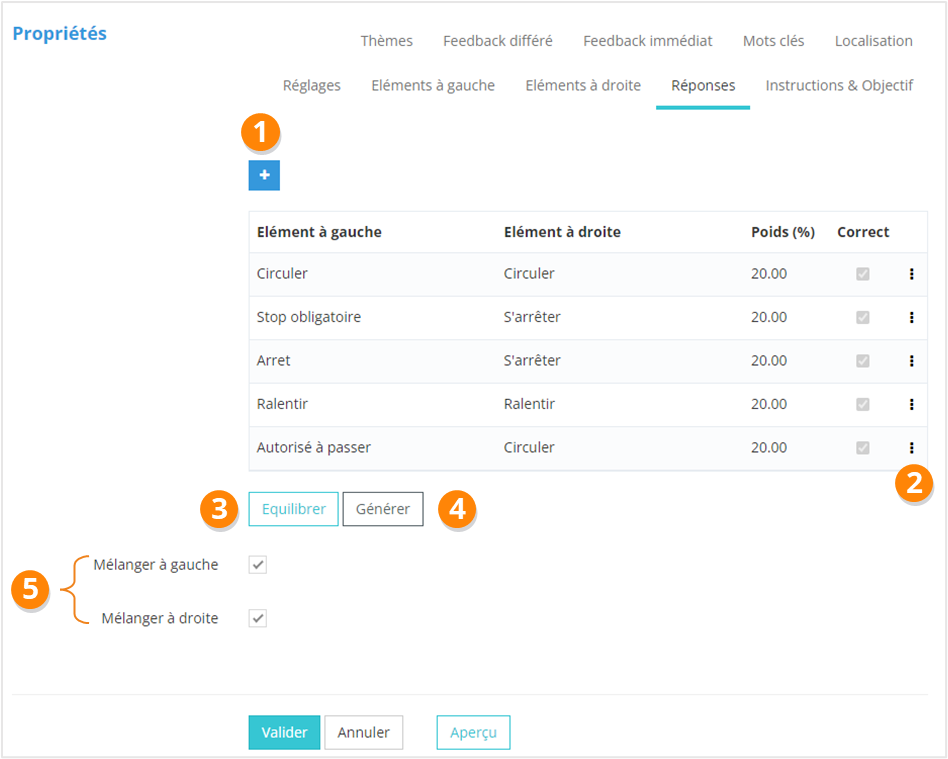
Task: Click the Valider button
Action: click(284, 732)
